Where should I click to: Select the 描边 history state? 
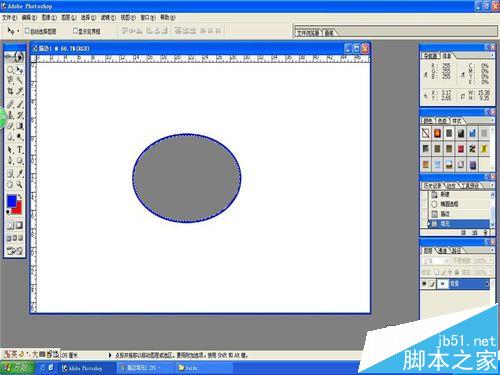click(x=459, y=214)
